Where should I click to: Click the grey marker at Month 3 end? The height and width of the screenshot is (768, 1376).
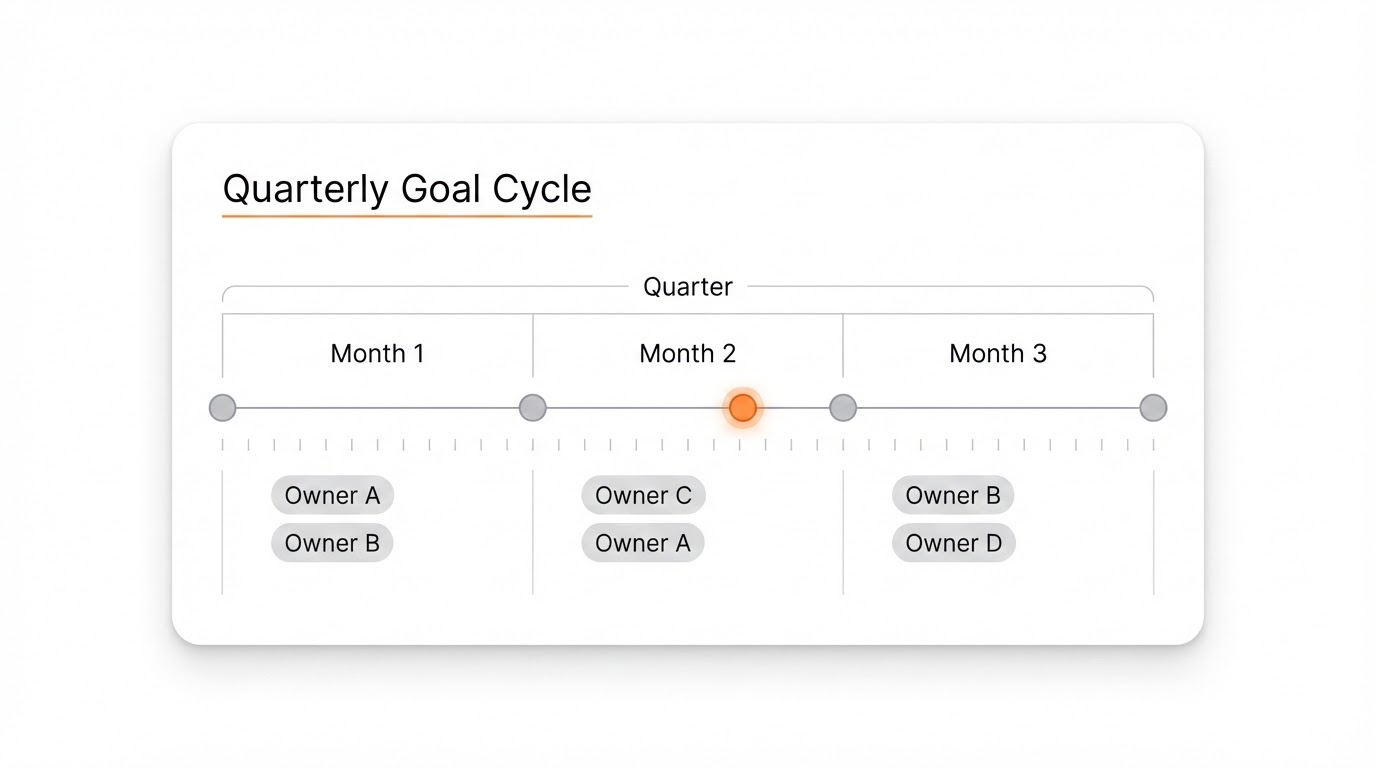[x=1153, y=408]
